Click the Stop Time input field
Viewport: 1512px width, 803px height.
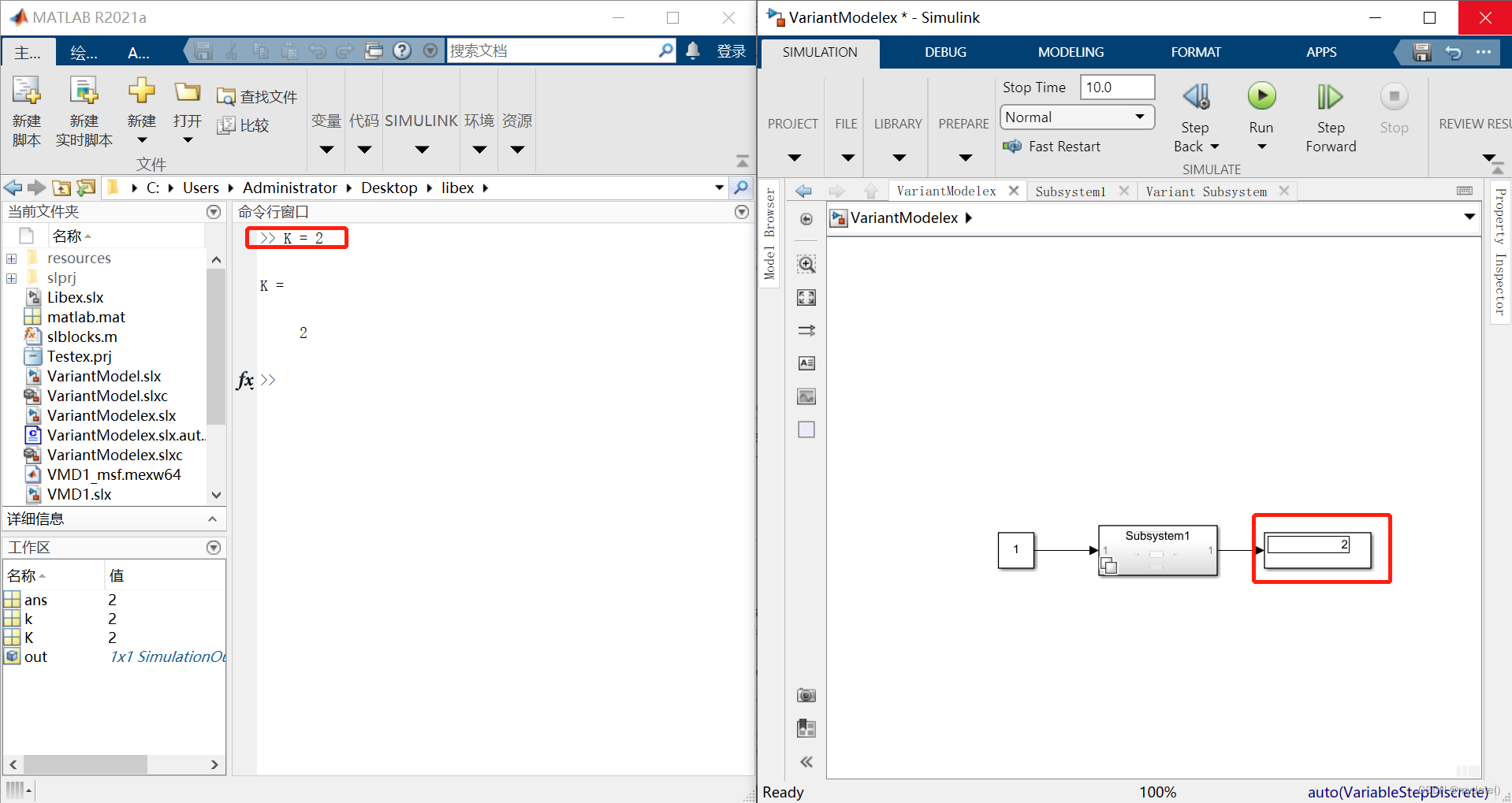coord(1117,87)
